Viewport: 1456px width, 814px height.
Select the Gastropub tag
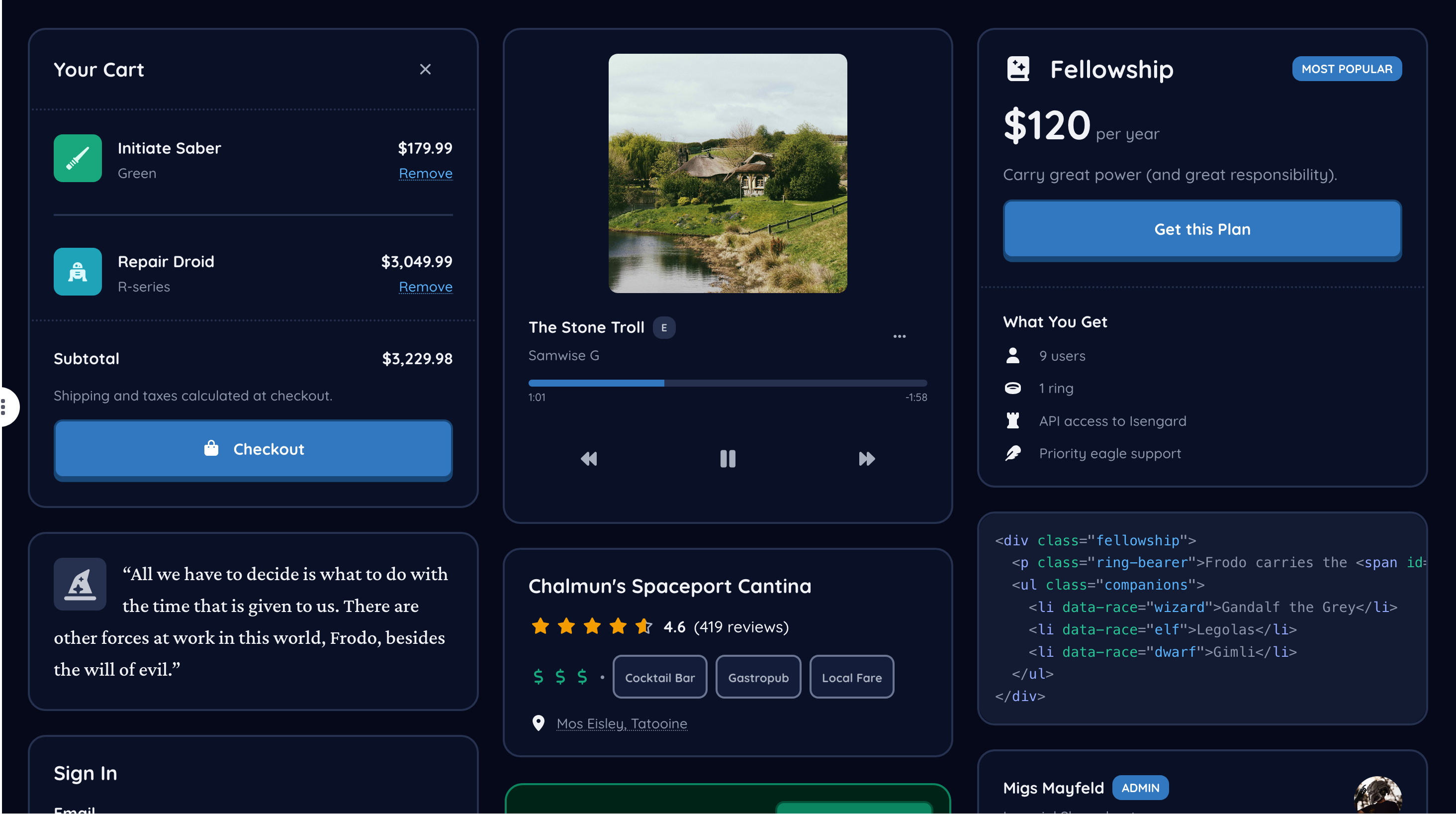point(758,677)
